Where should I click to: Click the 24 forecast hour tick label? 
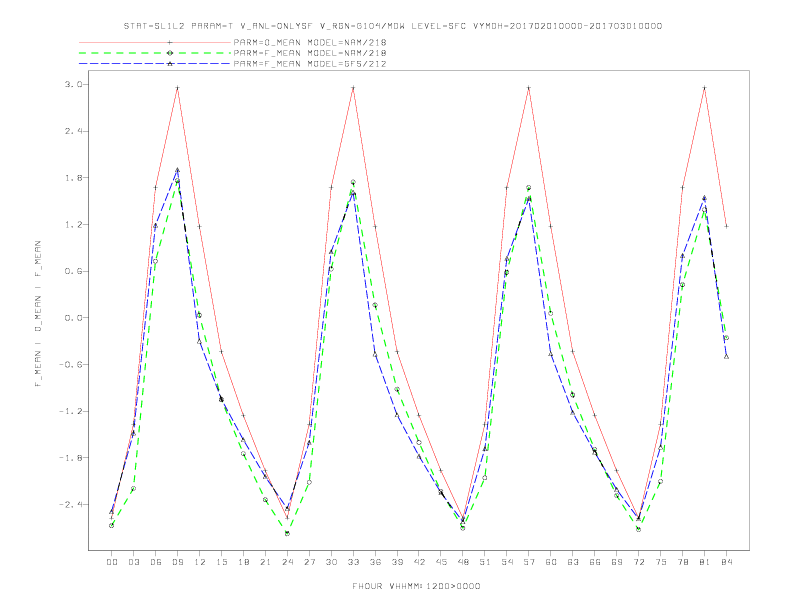tap(287, 562)
